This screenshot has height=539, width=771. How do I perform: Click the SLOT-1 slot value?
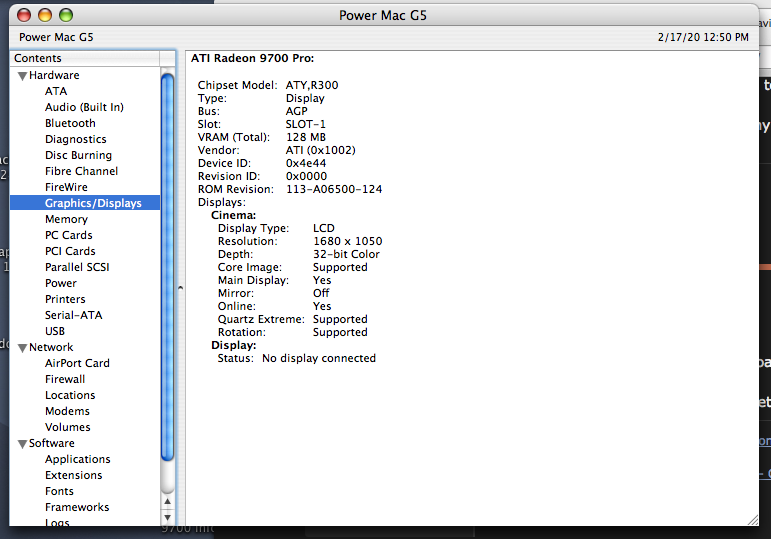[x=305, y=124]
